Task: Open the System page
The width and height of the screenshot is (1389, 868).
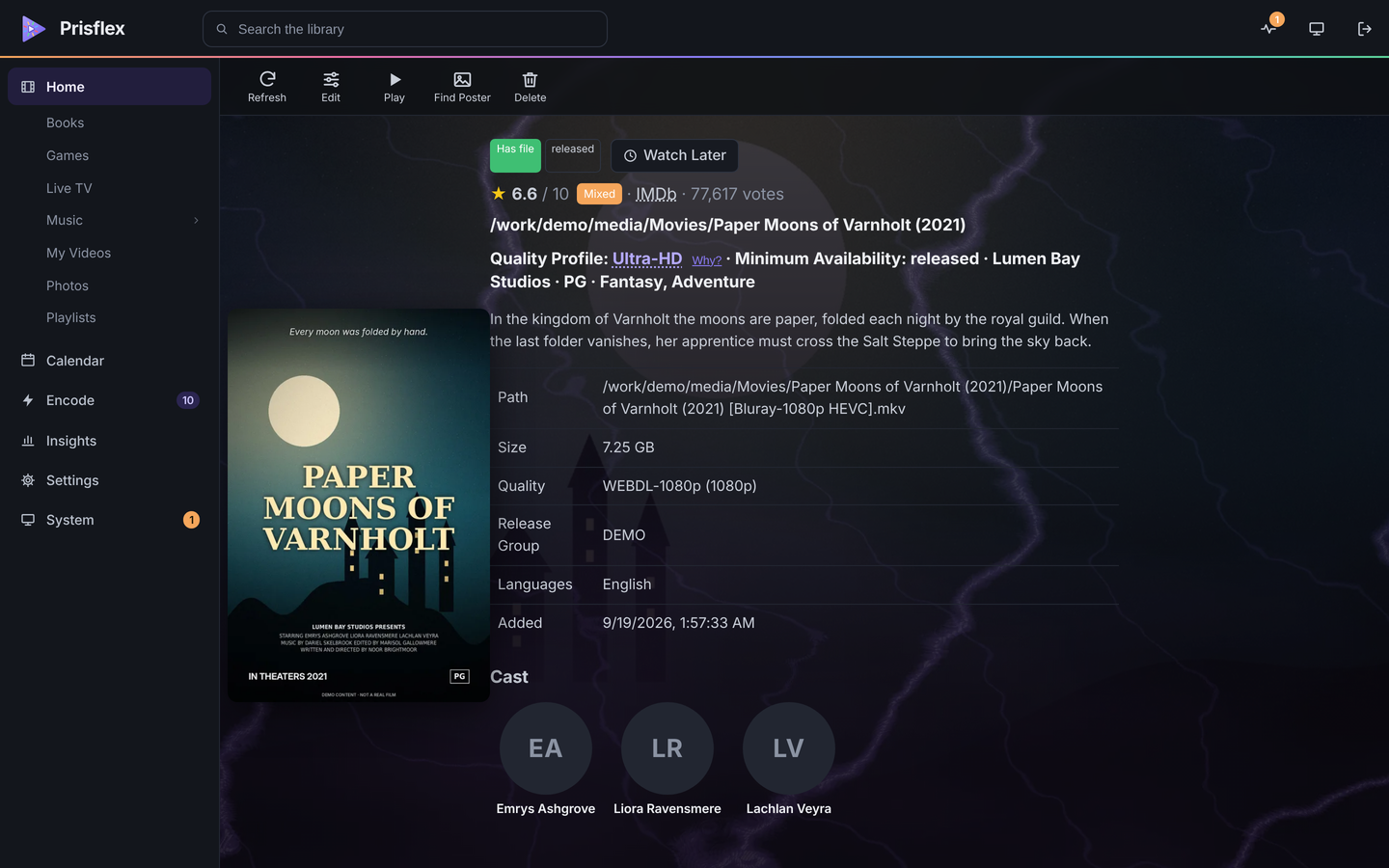Action: pyautogui.click(x=109, y=520)
